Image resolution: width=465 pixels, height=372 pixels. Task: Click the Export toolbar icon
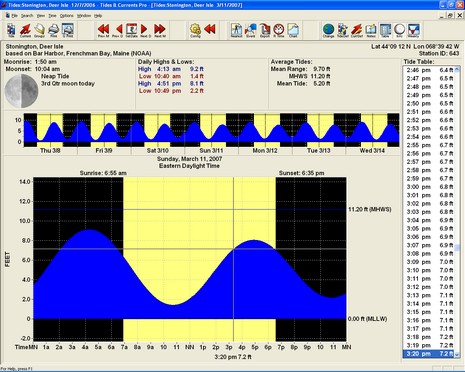pyautogui.click(x=265, y=30)
